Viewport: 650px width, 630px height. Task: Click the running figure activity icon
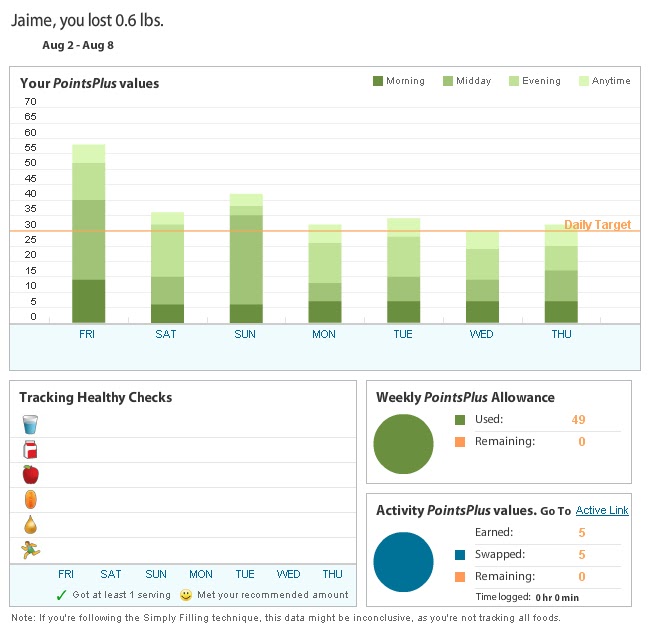[x=30, y=550]
